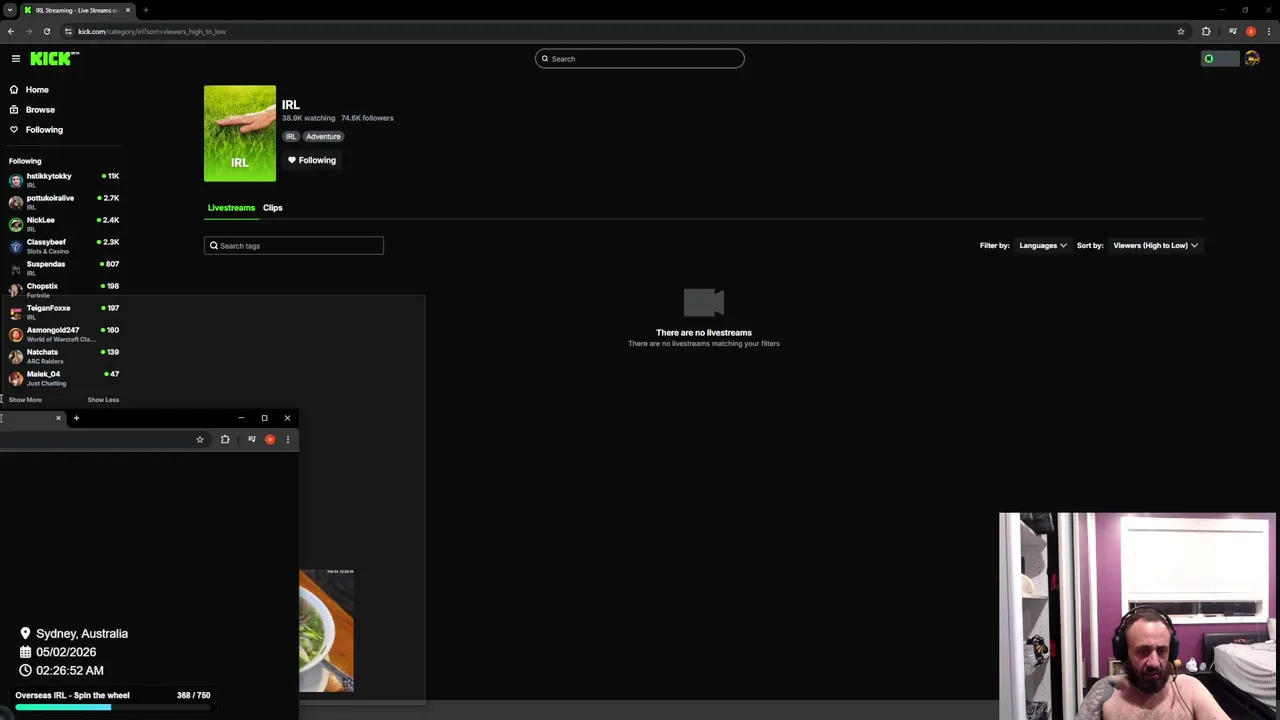Open Browse in the sidebar
The width and height of the screenshot is (1280, 720).
tap(40, 110)
